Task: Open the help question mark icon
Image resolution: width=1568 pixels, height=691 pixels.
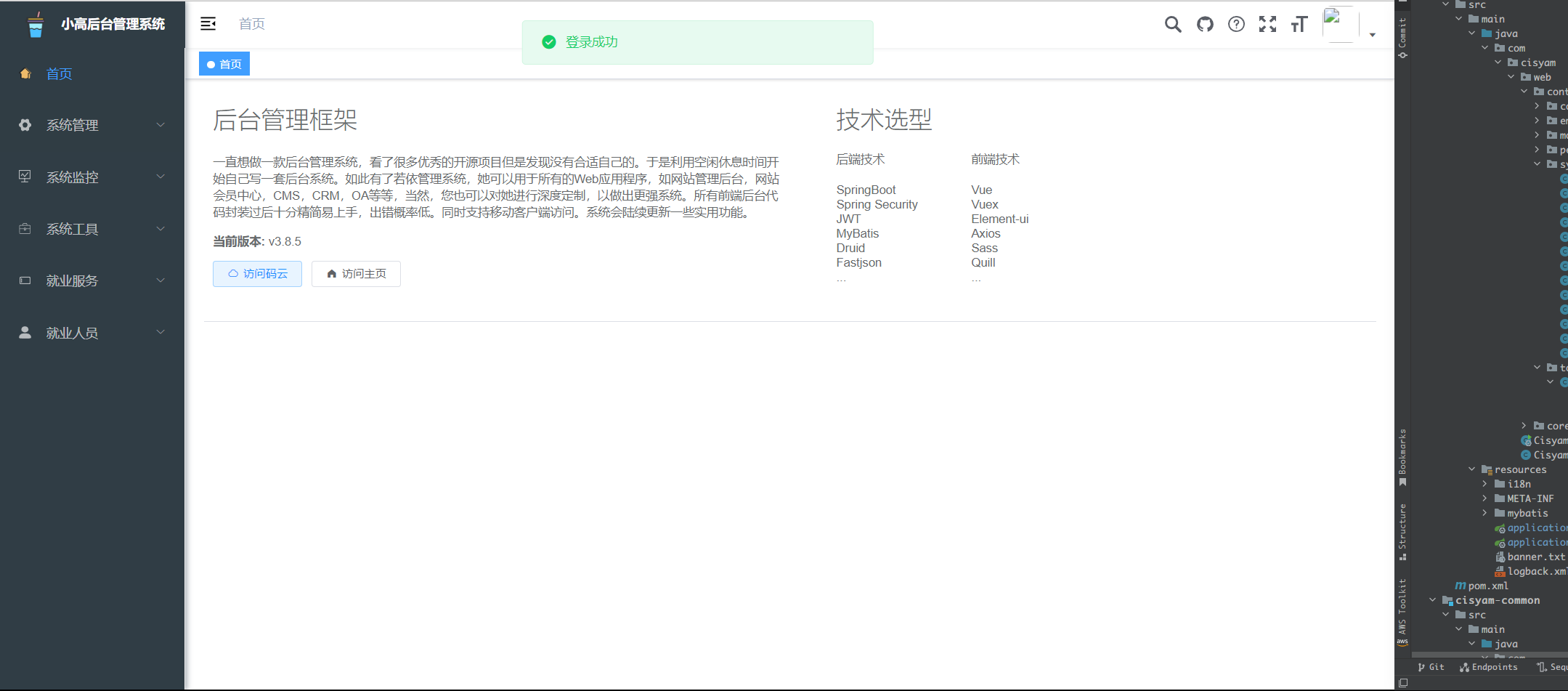Action: [x=1236, y=25]
